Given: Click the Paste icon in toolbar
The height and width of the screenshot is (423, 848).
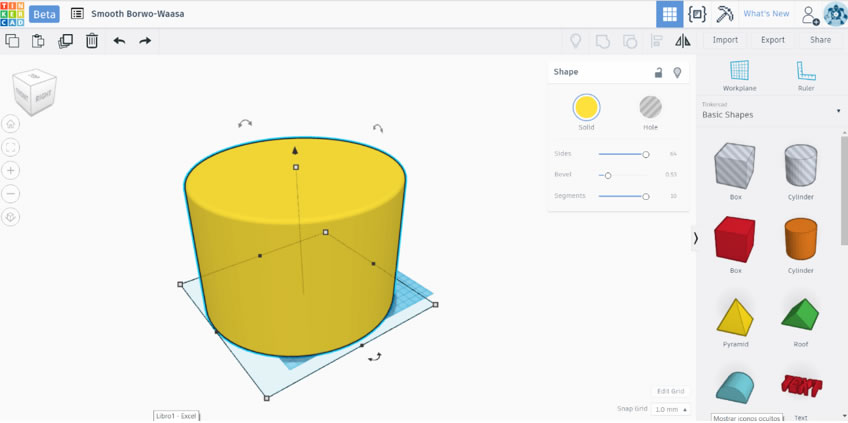Looking at the screenshot, I should click(38, 41).
